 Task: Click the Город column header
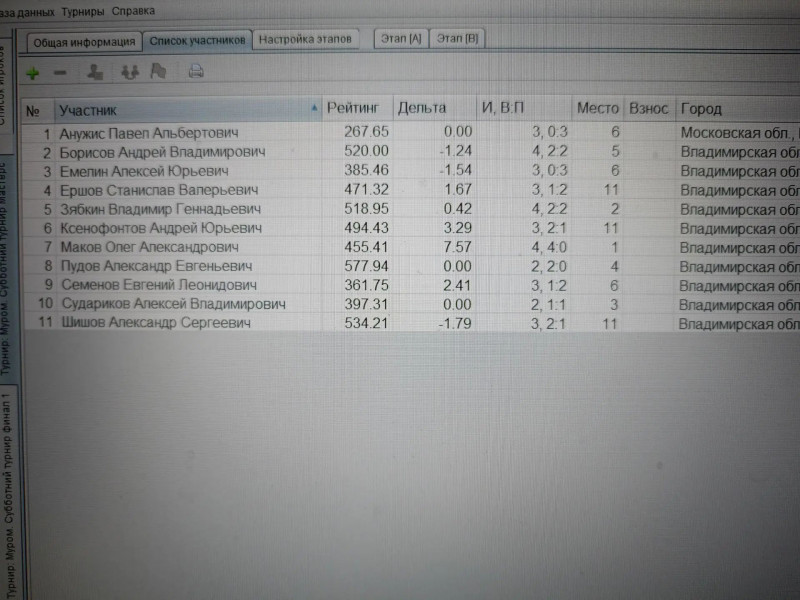click(737, 109)
